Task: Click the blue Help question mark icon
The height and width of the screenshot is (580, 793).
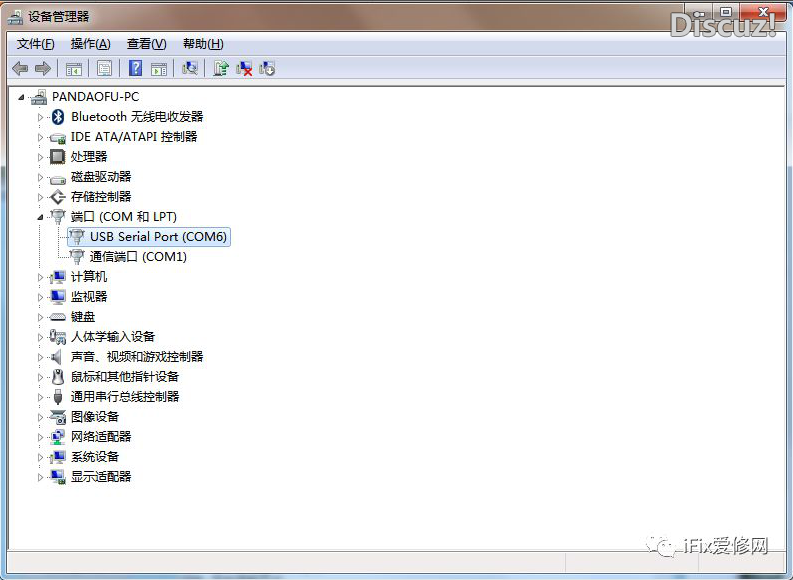Action: 135,69
